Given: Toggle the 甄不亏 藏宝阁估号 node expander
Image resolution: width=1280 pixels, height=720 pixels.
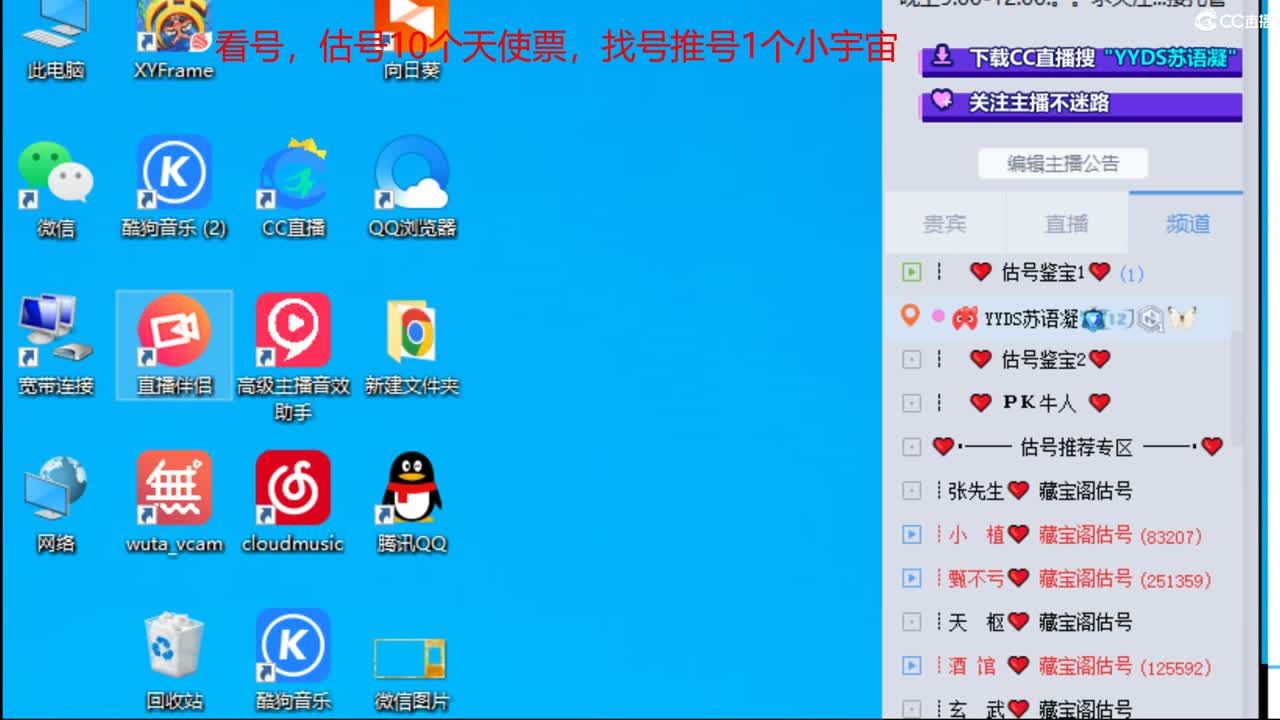Looking at the screenshot, I should point(911,578).
